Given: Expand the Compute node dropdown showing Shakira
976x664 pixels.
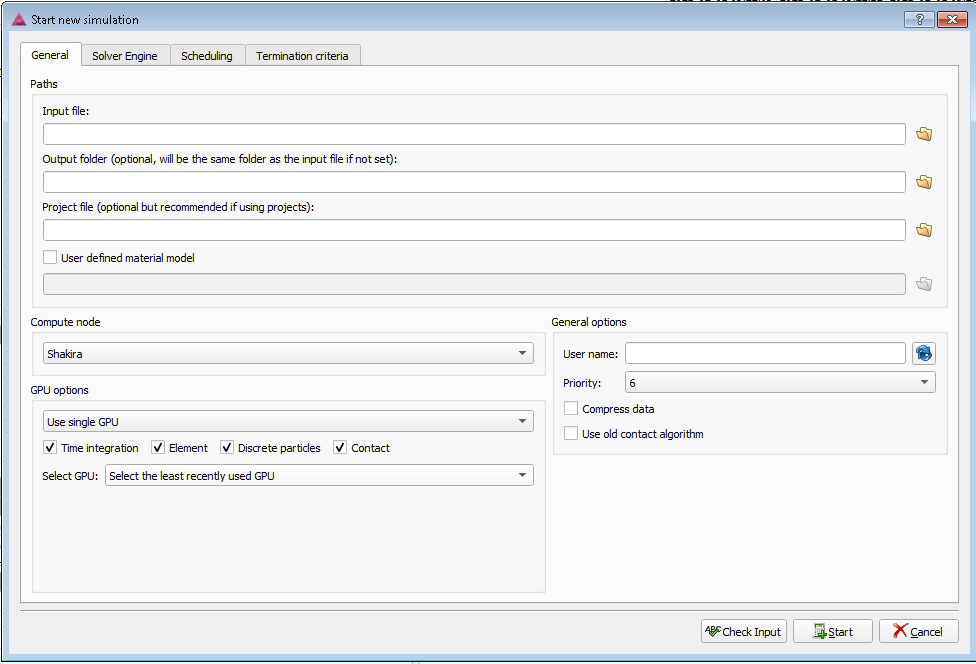Looking at the screenshot, I should pos(288,354).
